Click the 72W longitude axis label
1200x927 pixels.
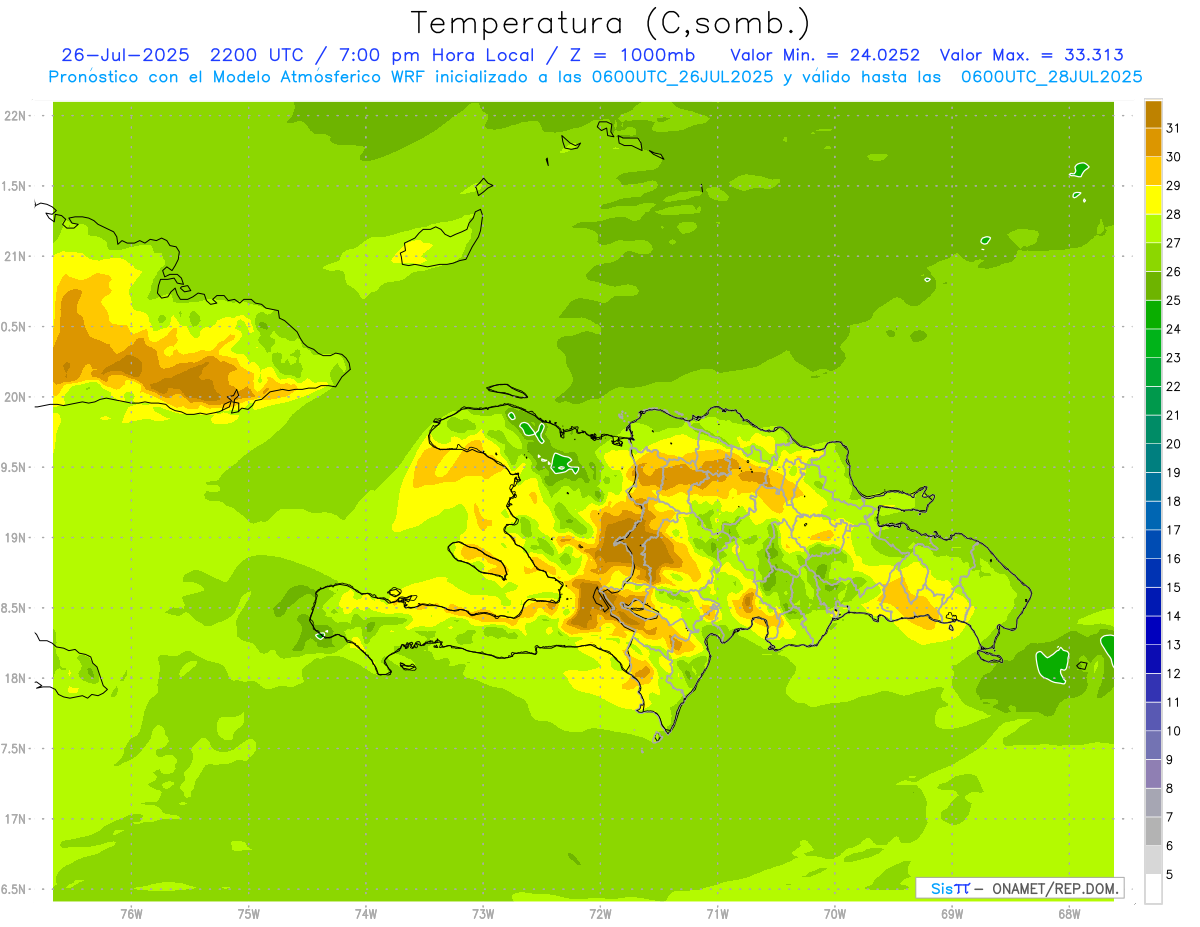[600, 914]
